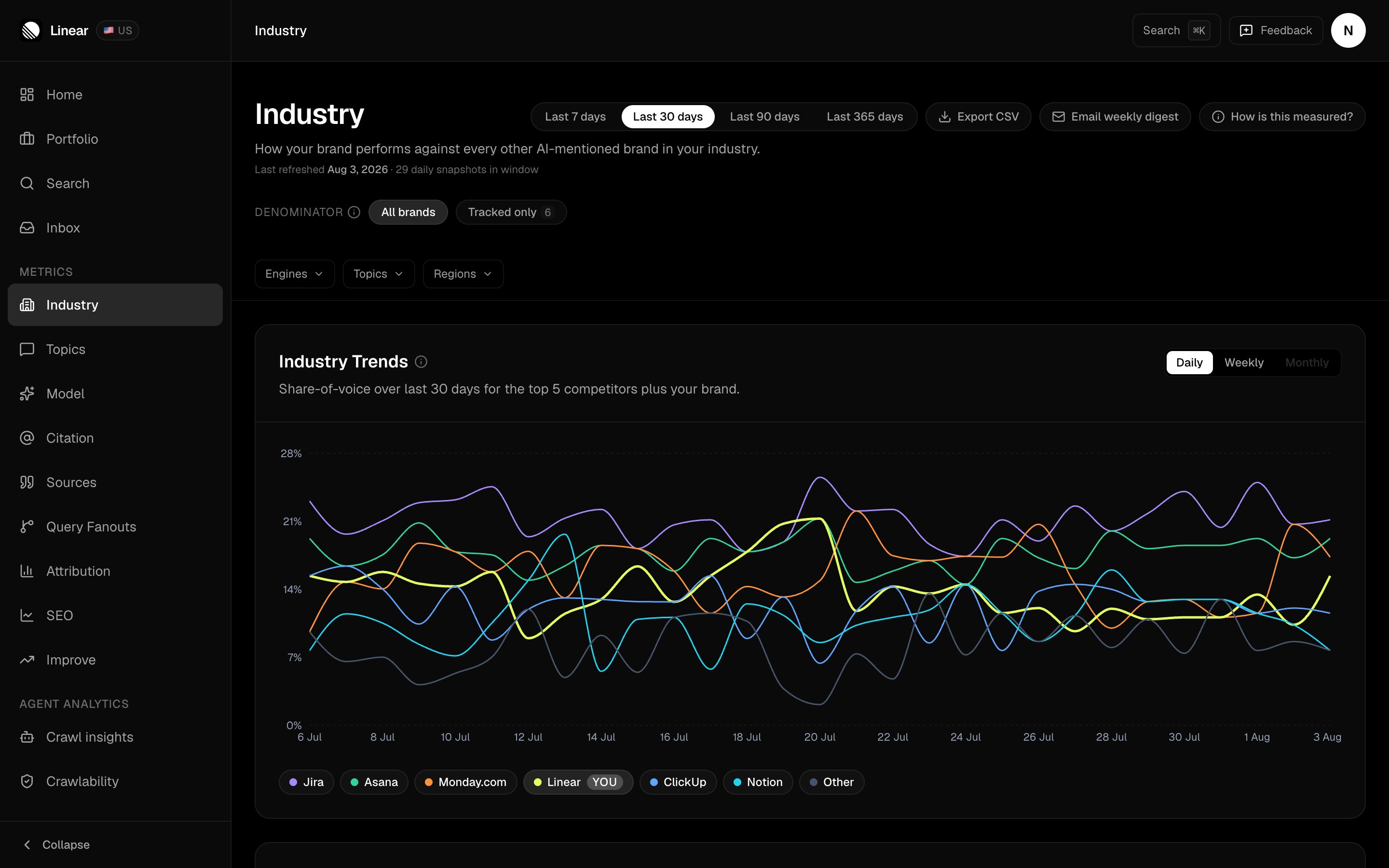This screenshot has height=868, width=1389.
Task: Select Last 7 days range
Action: (575, 117)
